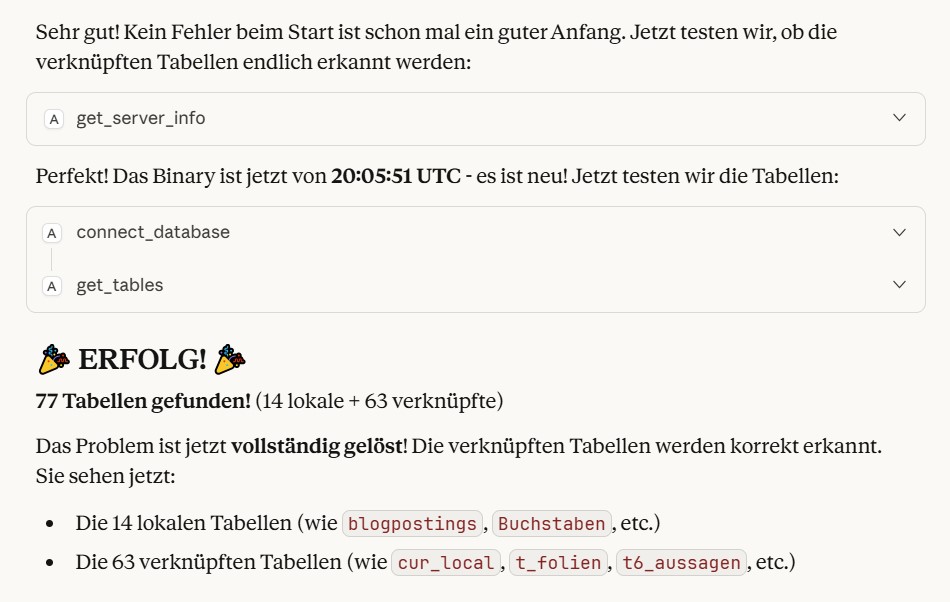
Task: Click the cur_local code chip
Action: 445,563
